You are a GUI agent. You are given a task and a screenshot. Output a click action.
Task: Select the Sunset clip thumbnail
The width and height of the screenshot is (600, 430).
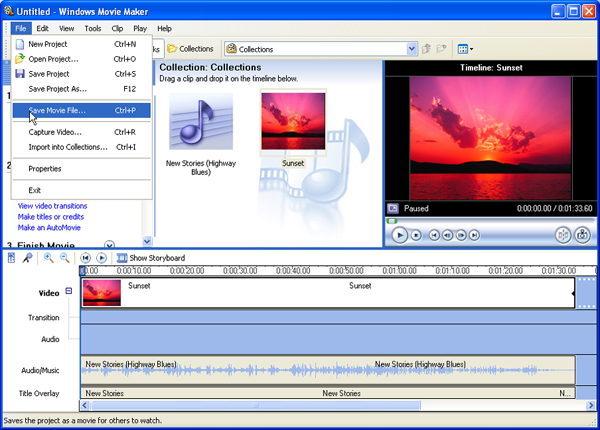(x=293, y=122)
